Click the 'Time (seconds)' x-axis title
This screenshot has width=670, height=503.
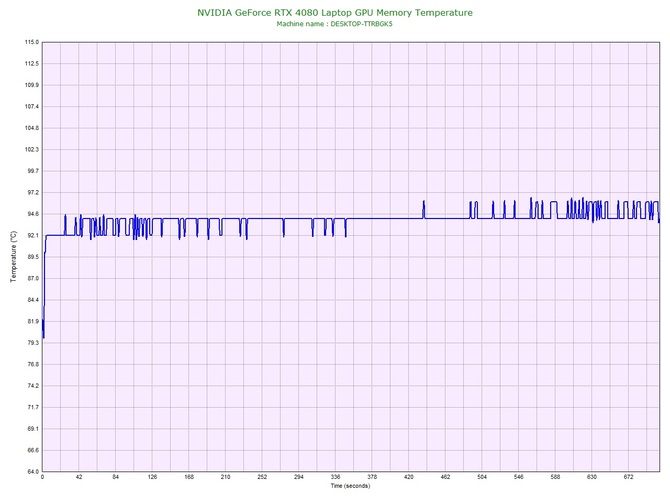point(350,486)
